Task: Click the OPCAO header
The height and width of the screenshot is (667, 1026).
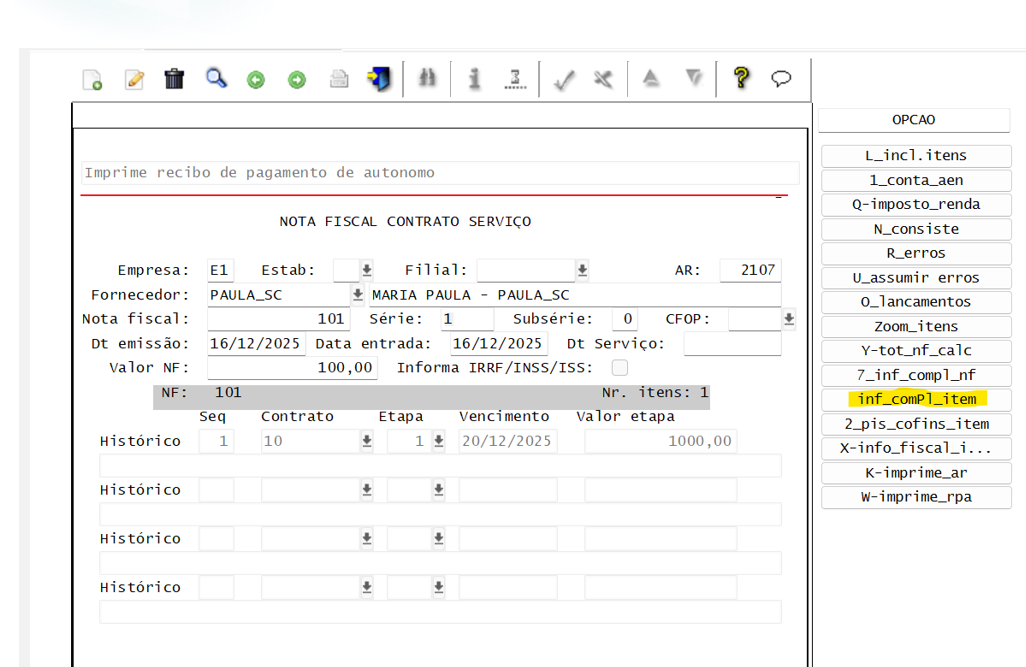Action: click(x=913, y=120)
